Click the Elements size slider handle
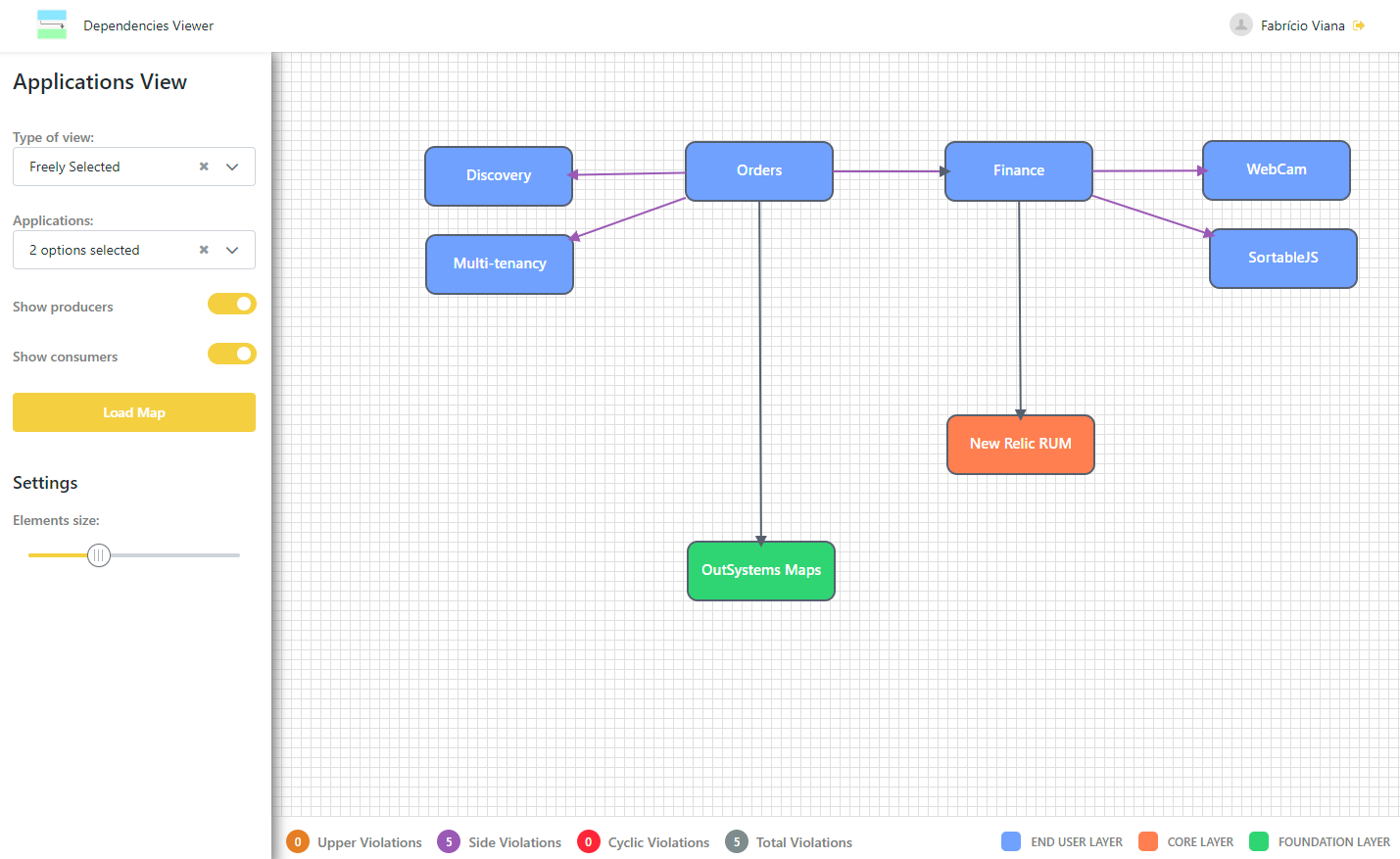 pos(99,555)
